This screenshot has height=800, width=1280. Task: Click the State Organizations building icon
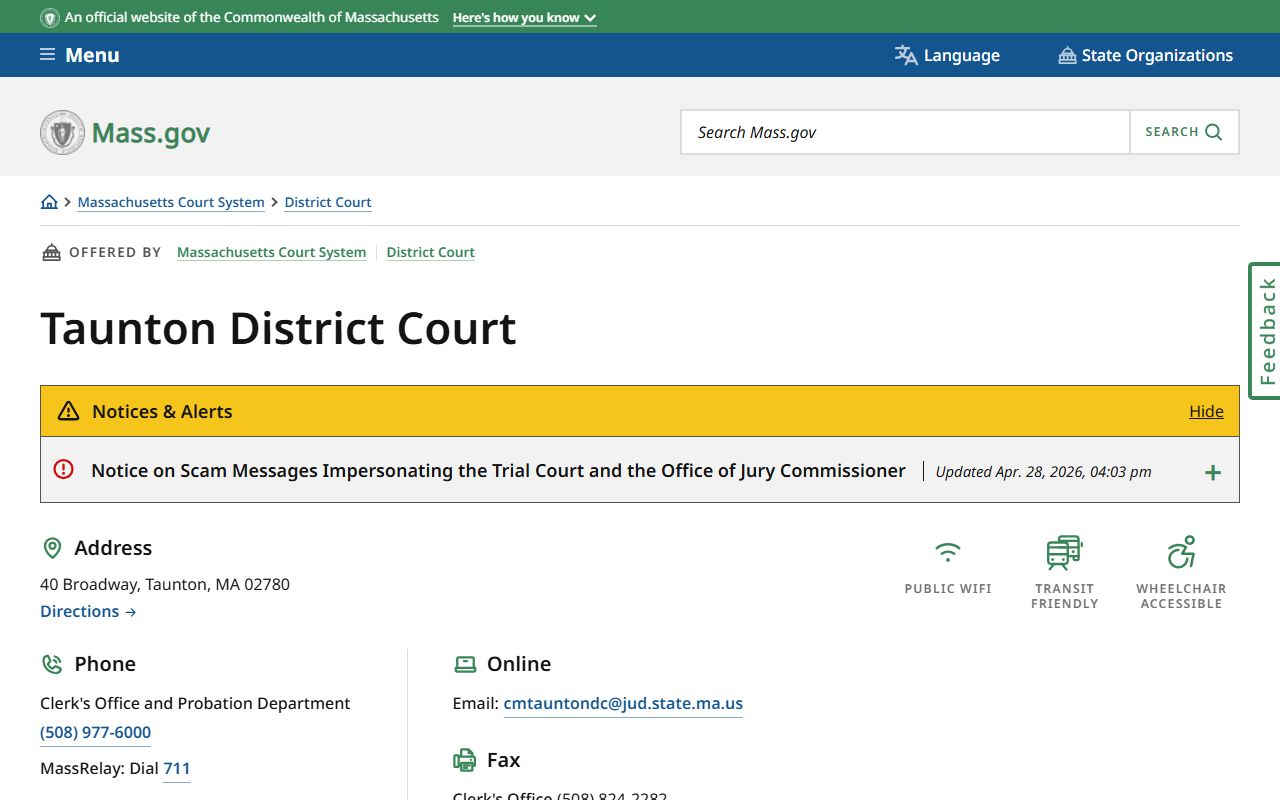pos(1067,55)
